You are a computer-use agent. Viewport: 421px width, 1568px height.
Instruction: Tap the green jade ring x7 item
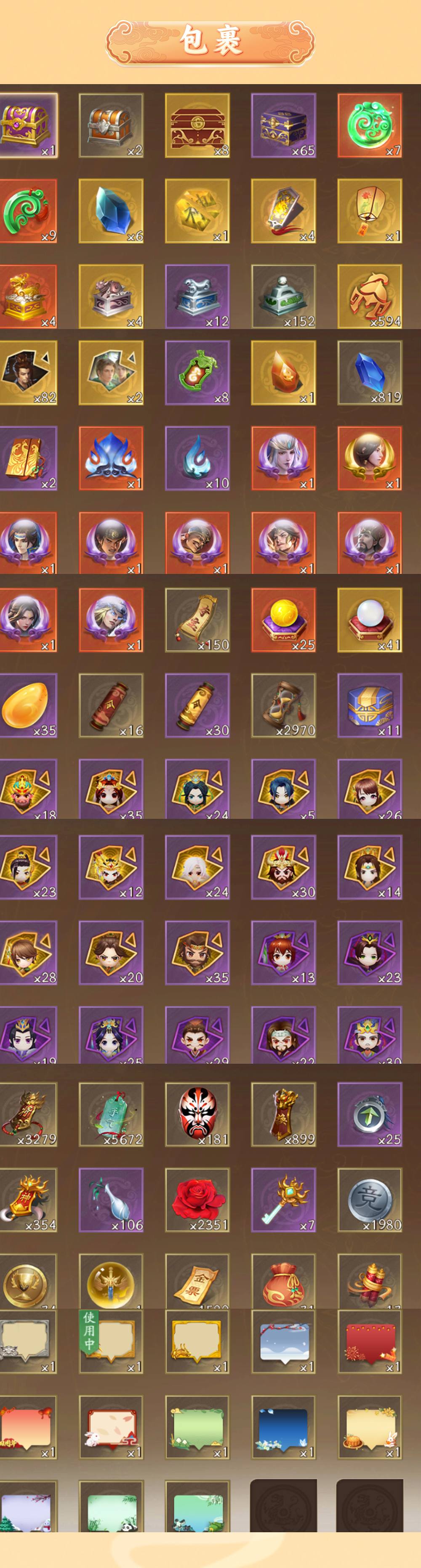point(370,125)
